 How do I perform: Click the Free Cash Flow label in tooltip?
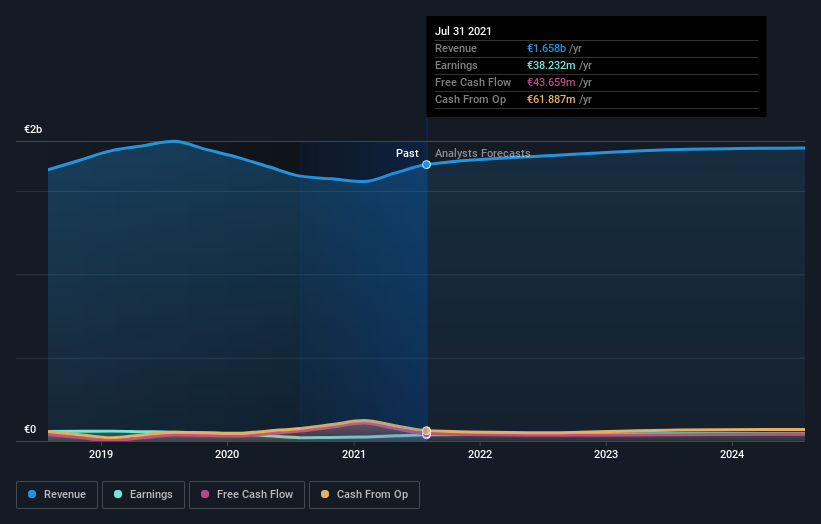tap(473, 82)
